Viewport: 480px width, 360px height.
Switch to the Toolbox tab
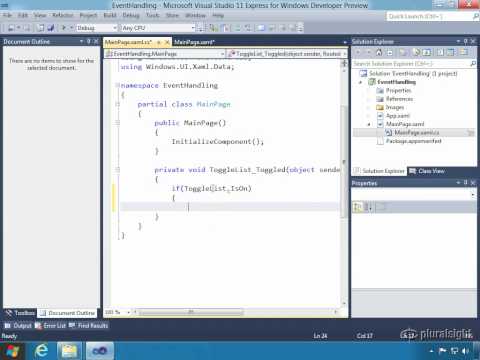pyautogui.click(x=20, y=313)
